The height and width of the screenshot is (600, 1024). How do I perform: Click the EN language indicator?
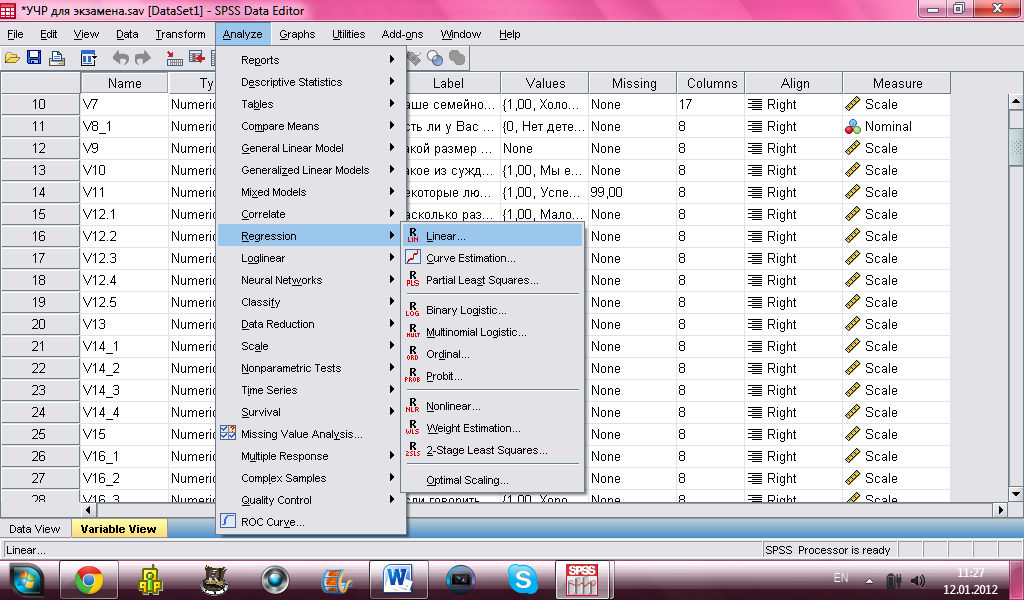pos(841,578)
